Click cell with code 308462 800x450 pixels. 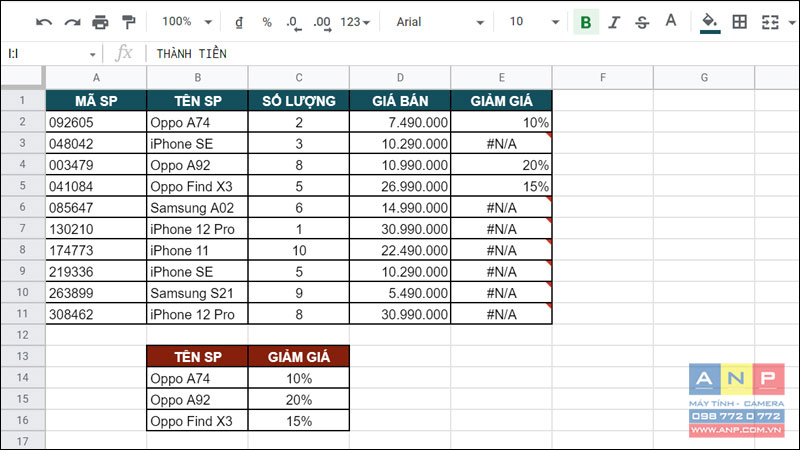pos(96,314)
